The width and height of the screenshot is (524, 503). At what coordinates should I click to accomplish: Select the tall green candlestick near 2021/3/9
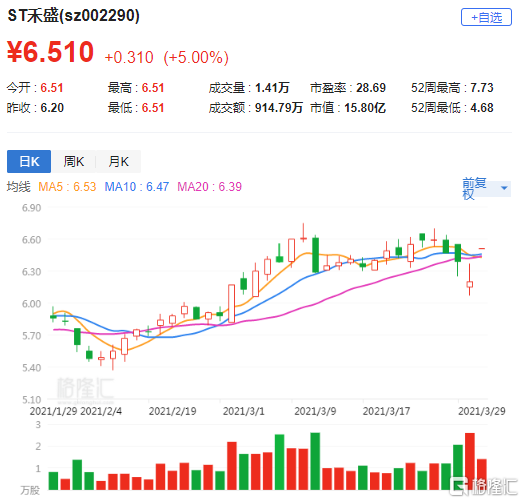click(315, 255)
